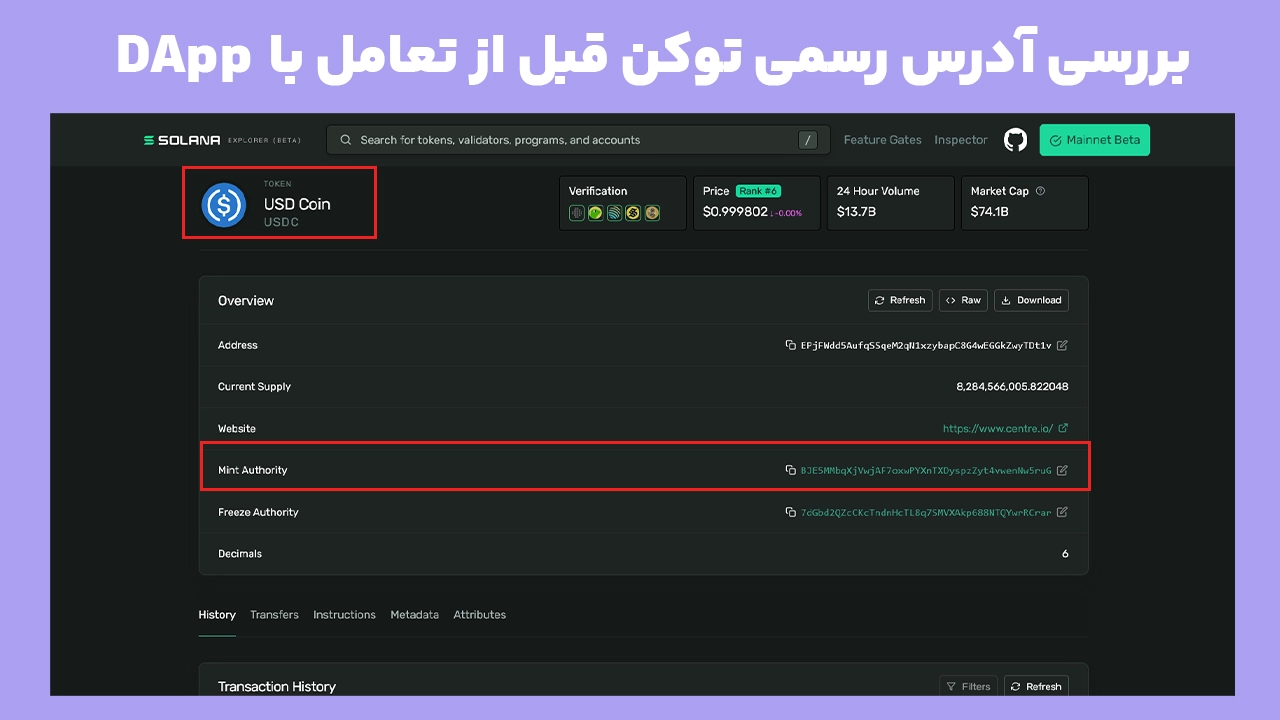Click the search input field
The image size is (1280, 720).
(x=578, y=140)
